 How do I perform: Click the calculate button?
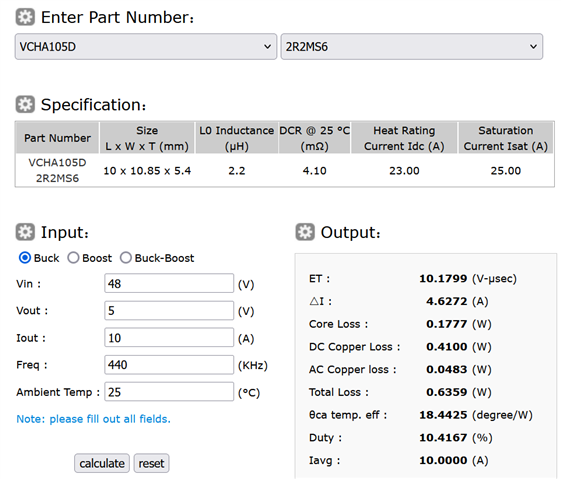pyautogui.click(x=102, y=463)
